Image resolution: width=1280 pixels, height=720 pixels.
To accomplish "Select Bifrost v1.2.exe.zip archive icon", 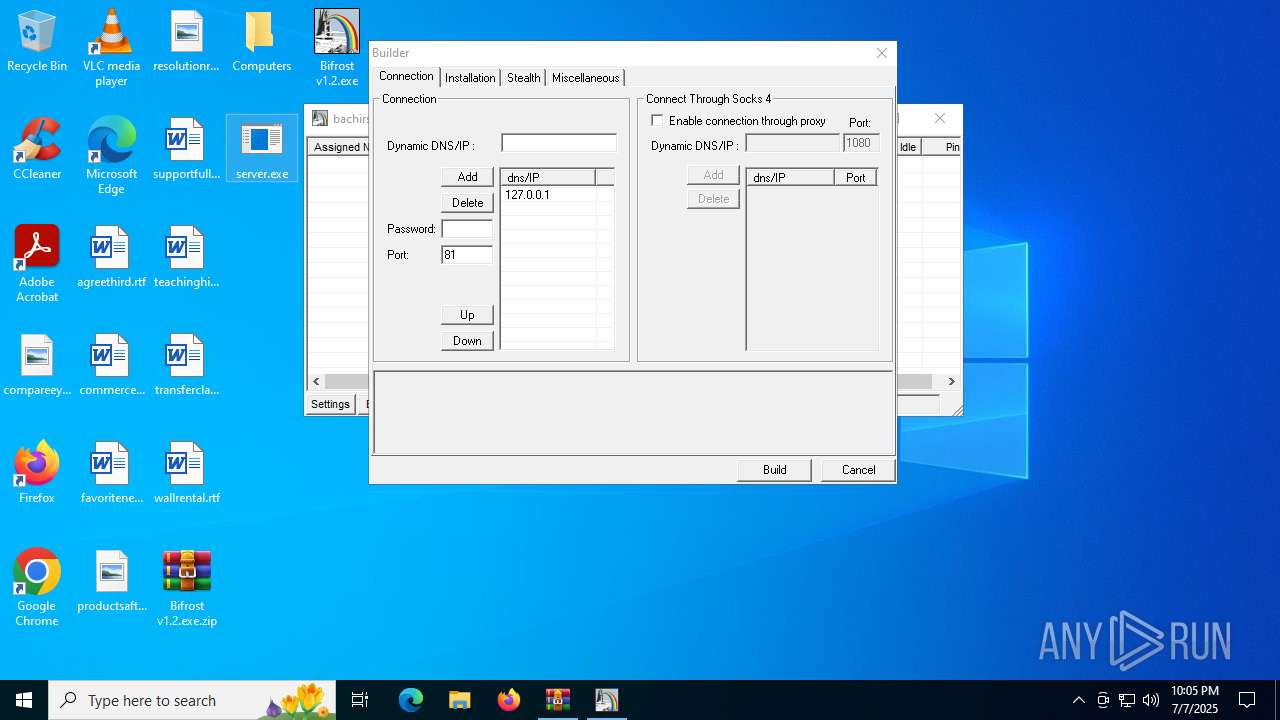I will [x=186, y=588].
